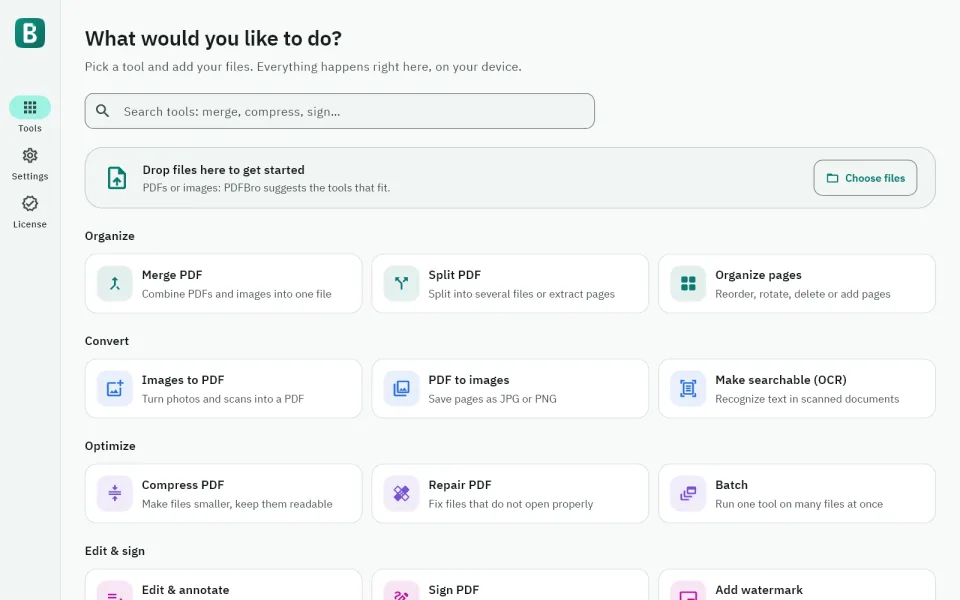Open the Merge PDF title

click(172, 275)
